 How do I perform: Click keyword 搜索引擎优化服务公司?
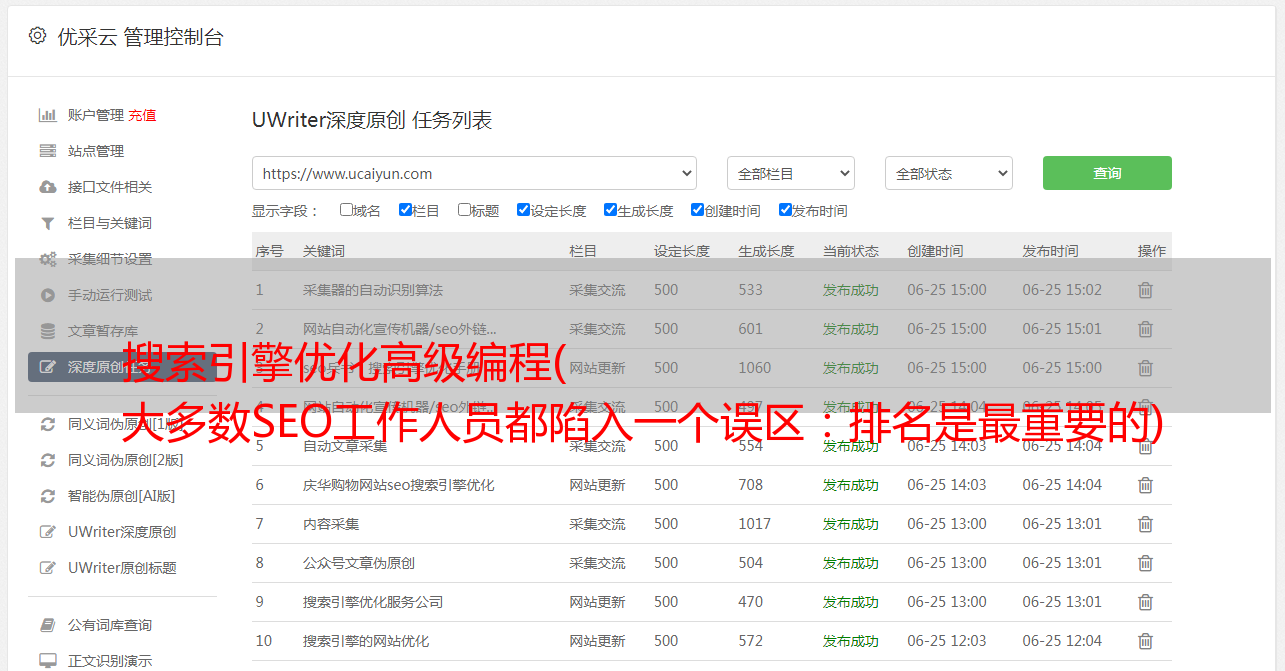tap(373, 602)
